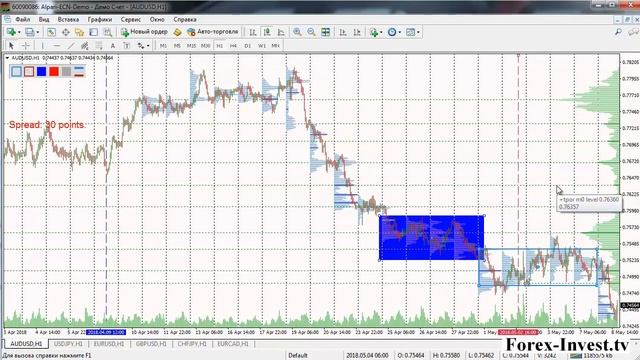The height and width of the screenshot is (360, 640).
Task: Toggle the Авто-торговля button
Action: [213, 32]
